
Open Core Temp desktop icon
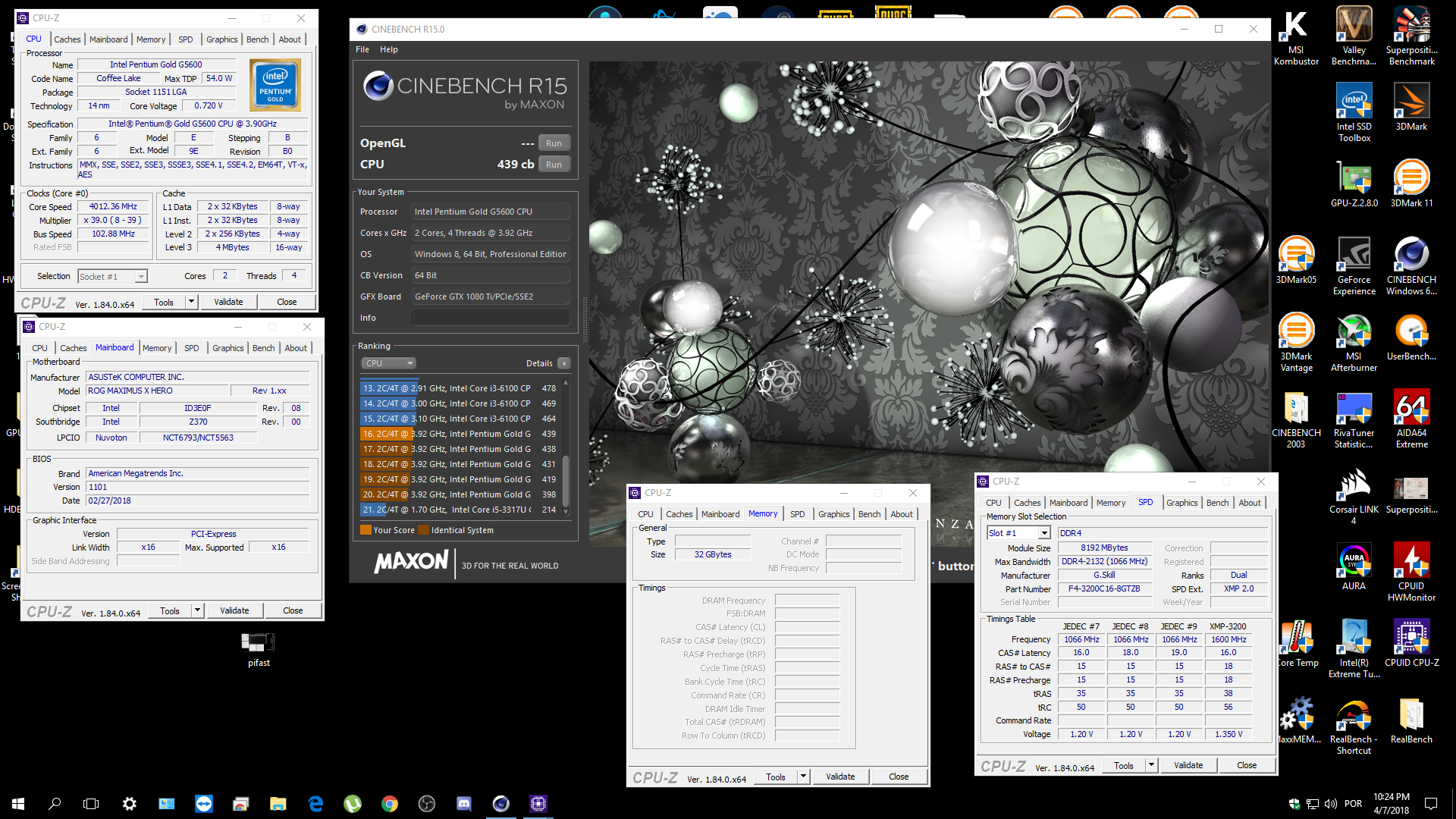coord(1298,643)
